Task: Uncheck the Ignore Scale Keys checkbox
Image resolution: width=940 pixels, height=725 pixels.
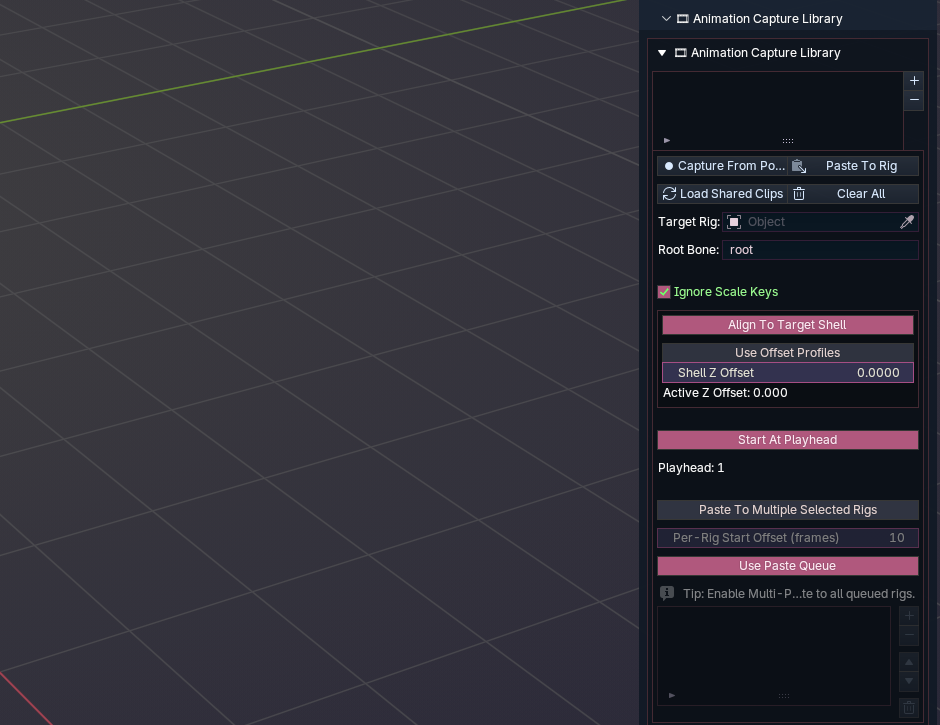Action: [x=663, y=291]
